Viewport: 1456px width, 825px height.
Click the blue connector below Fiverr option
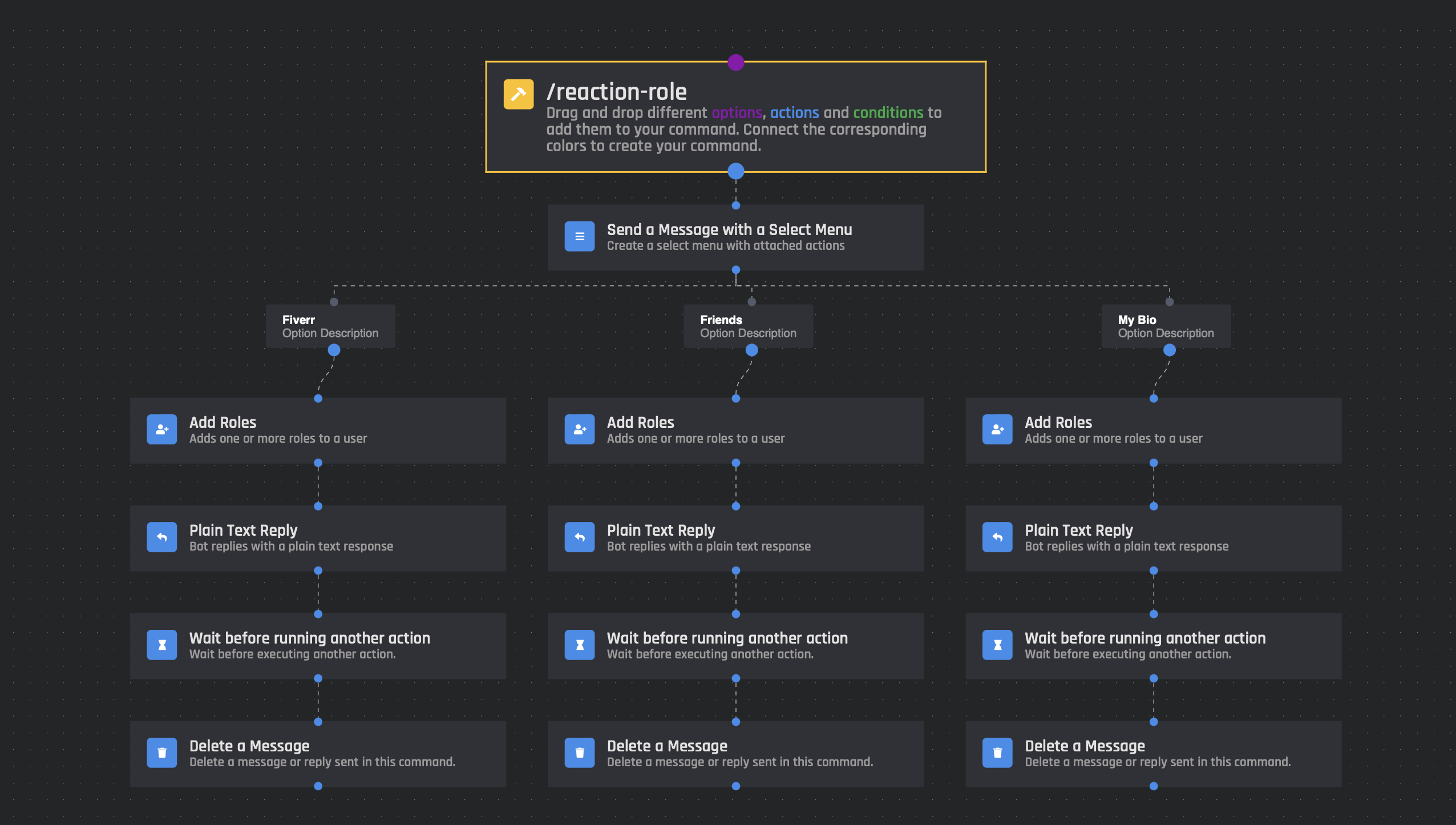click(x=334, y=350)
